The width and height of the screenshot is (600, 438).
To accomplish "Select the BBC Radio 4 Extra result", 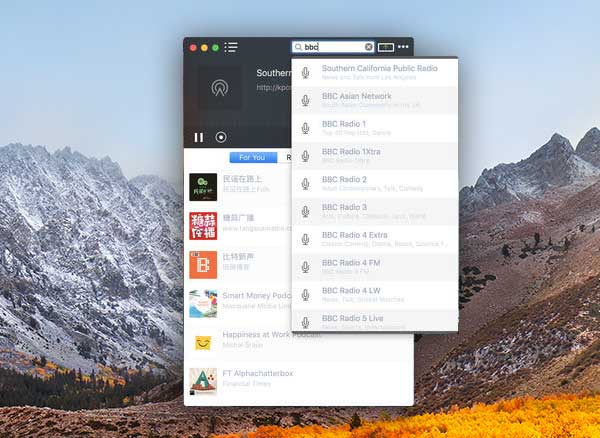I will (x=375, y=239).
